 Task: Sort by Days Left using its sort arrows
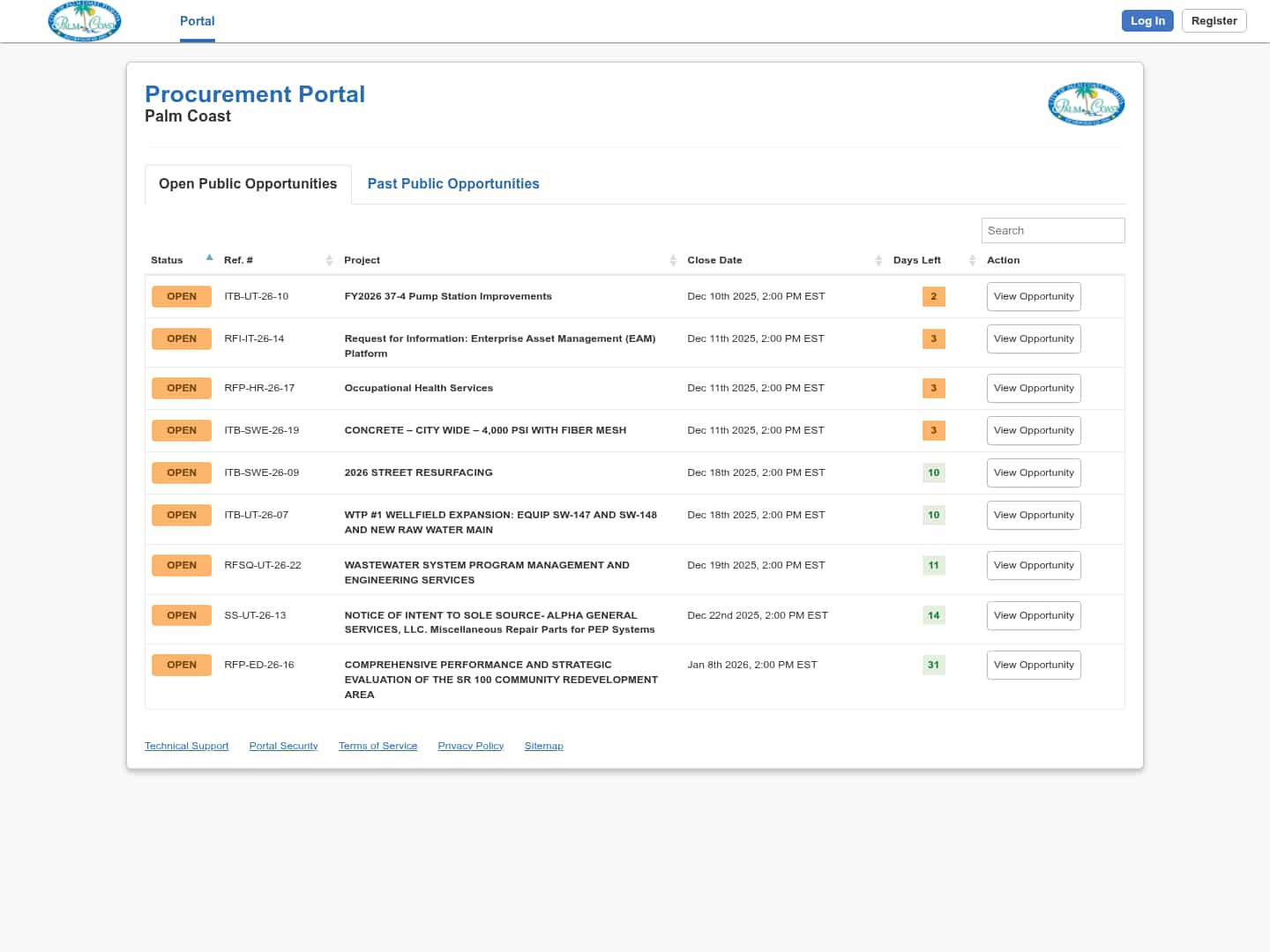[x=972, y=260]
